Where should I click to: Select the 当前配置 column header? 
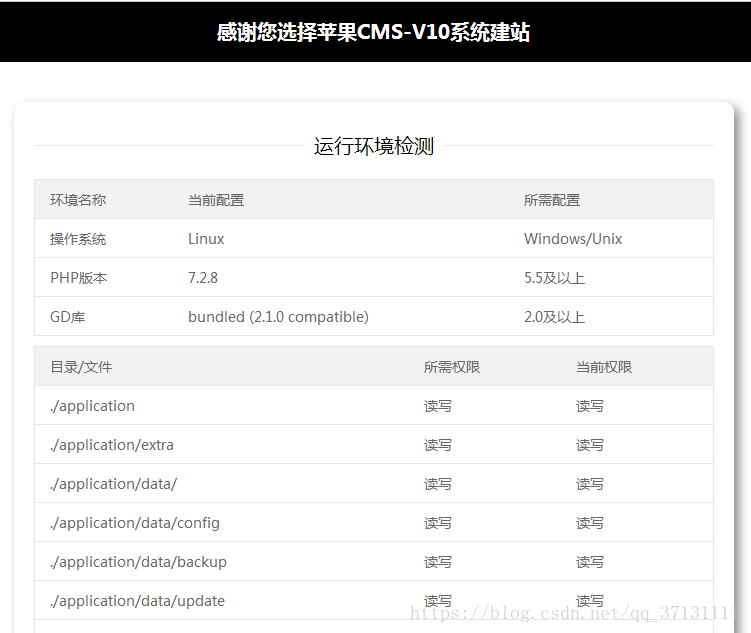216,200
